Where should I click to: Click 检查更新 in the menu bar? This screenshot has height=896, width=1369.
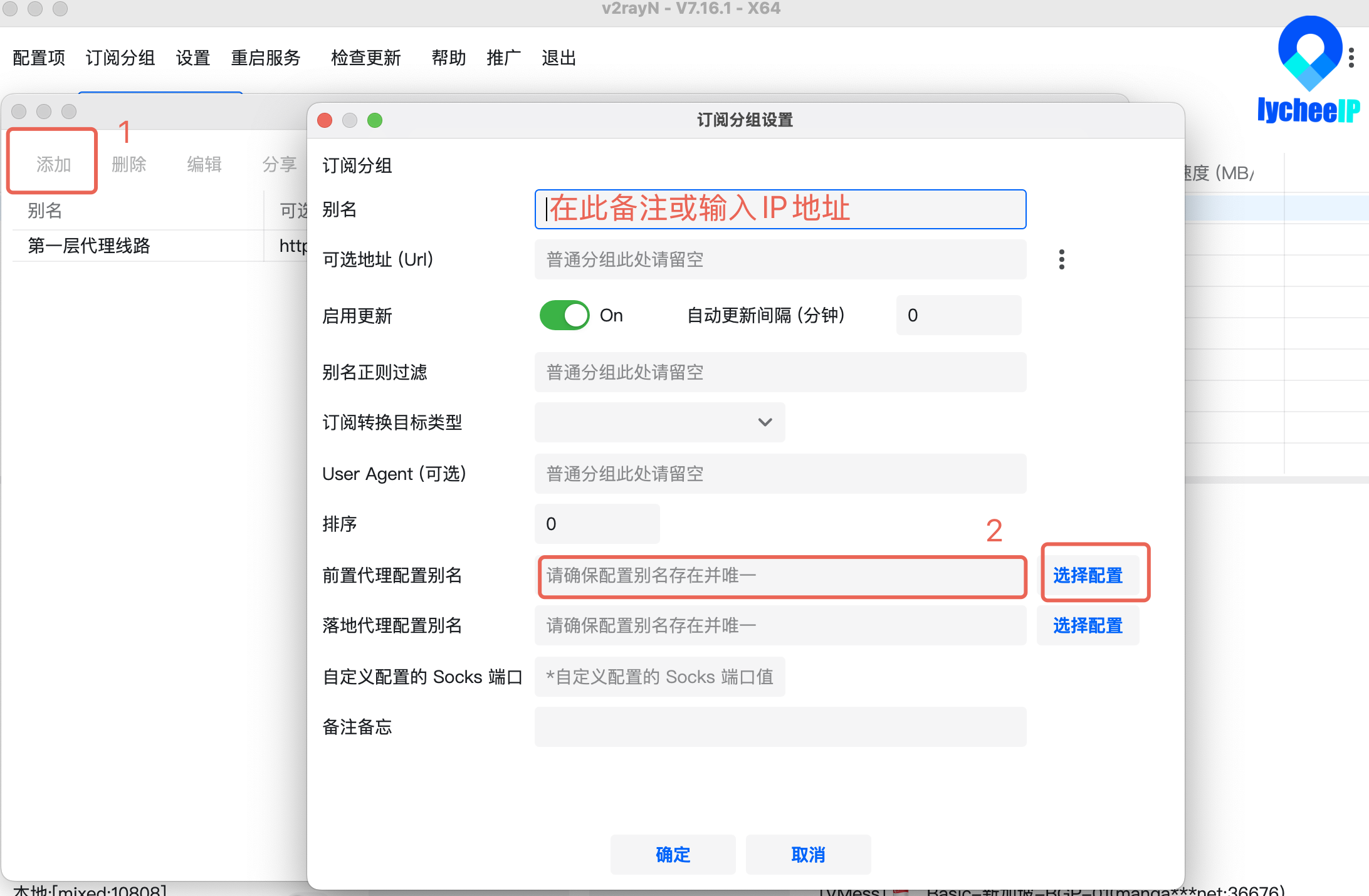[x=365, y=58]
